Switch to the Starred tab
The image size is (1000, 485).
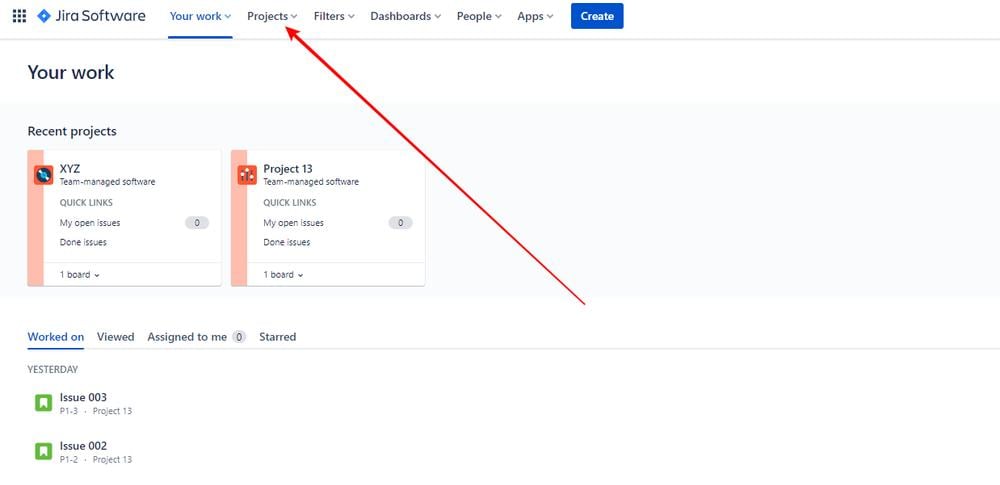click(277, 337)
